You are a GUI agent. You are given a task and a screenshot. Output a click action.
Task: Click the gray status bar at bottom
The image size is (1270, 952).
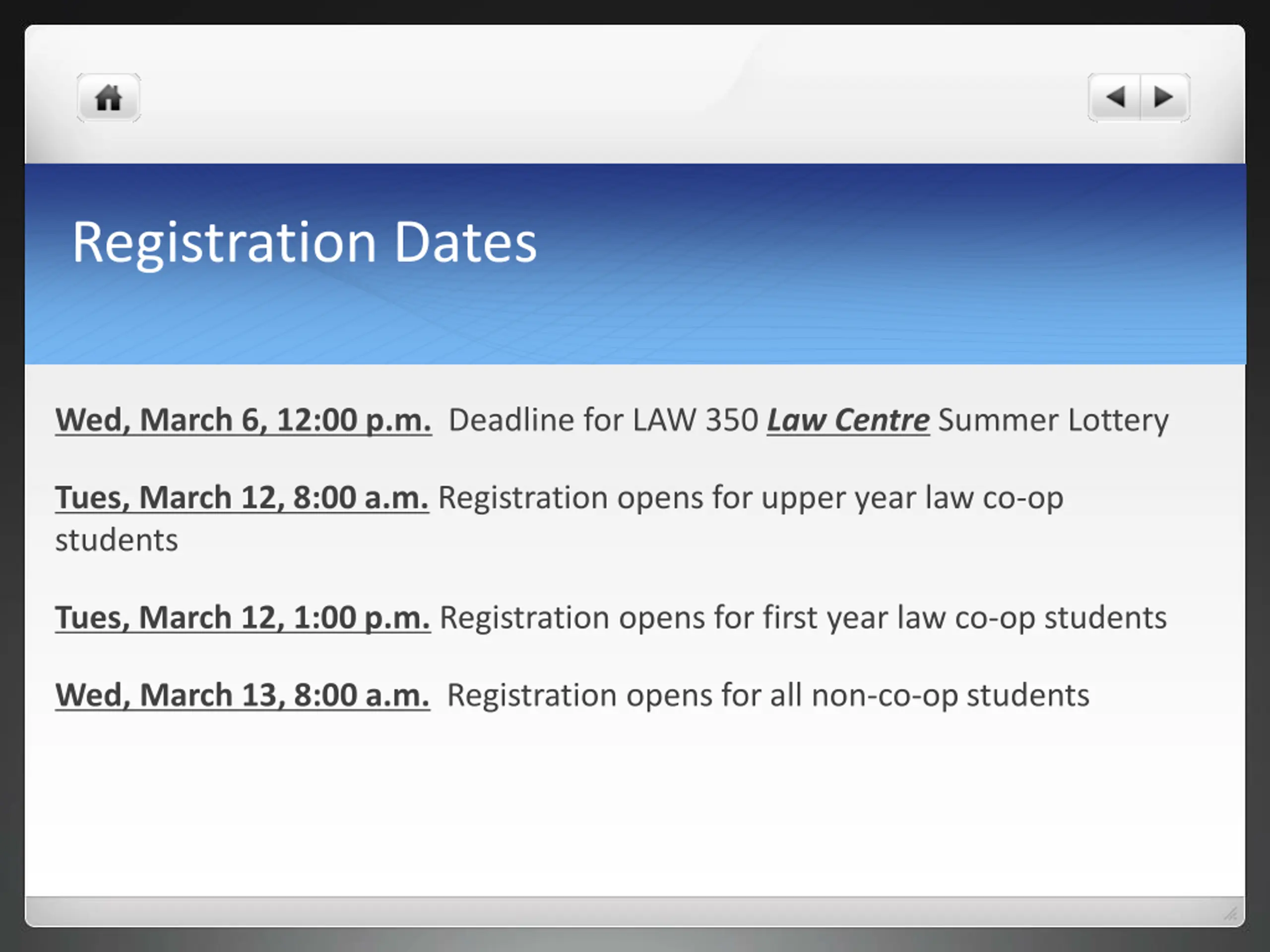coord(574,911)
